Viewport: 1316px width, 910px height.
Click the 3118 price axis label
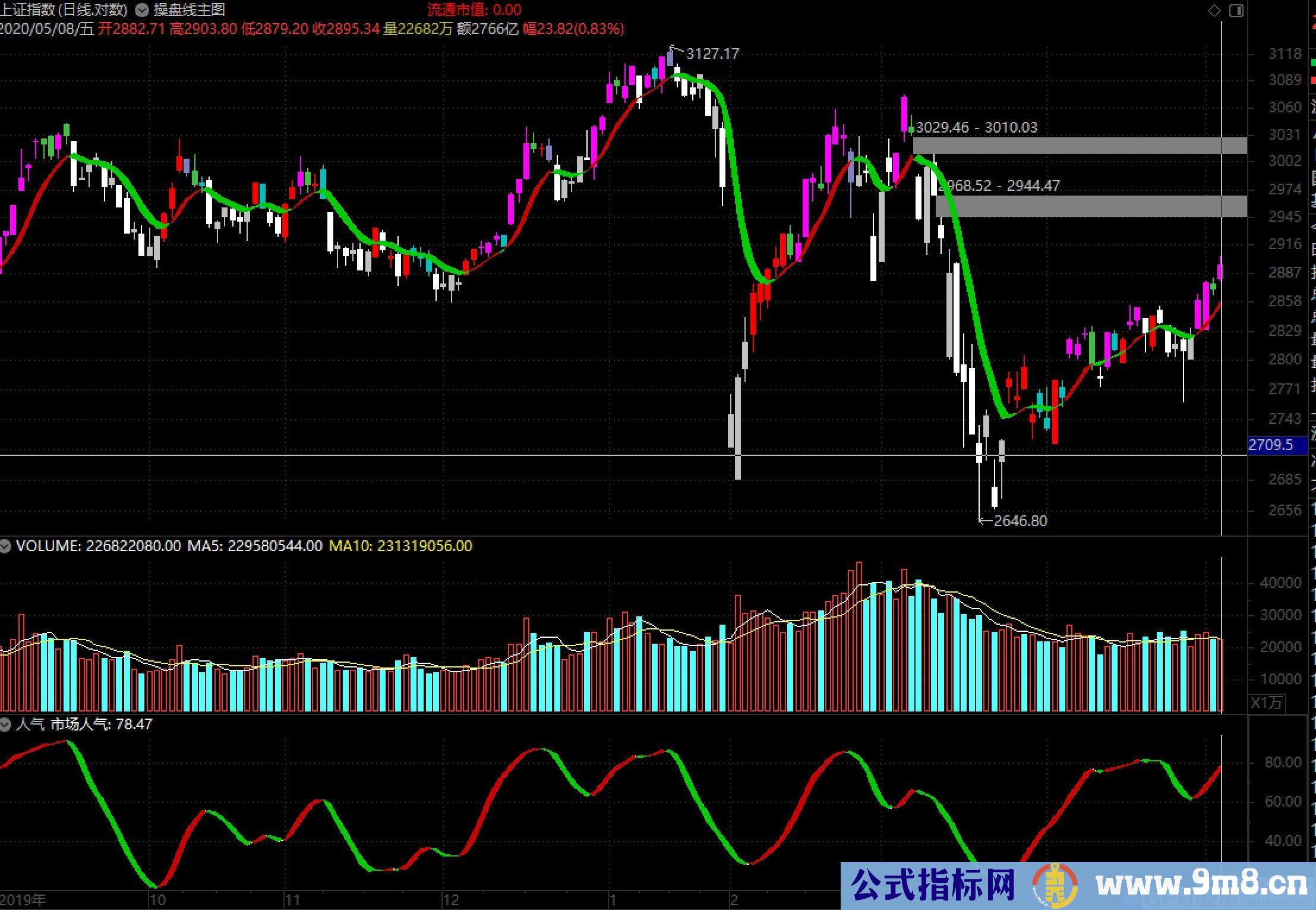click(x=1285, y=54)
